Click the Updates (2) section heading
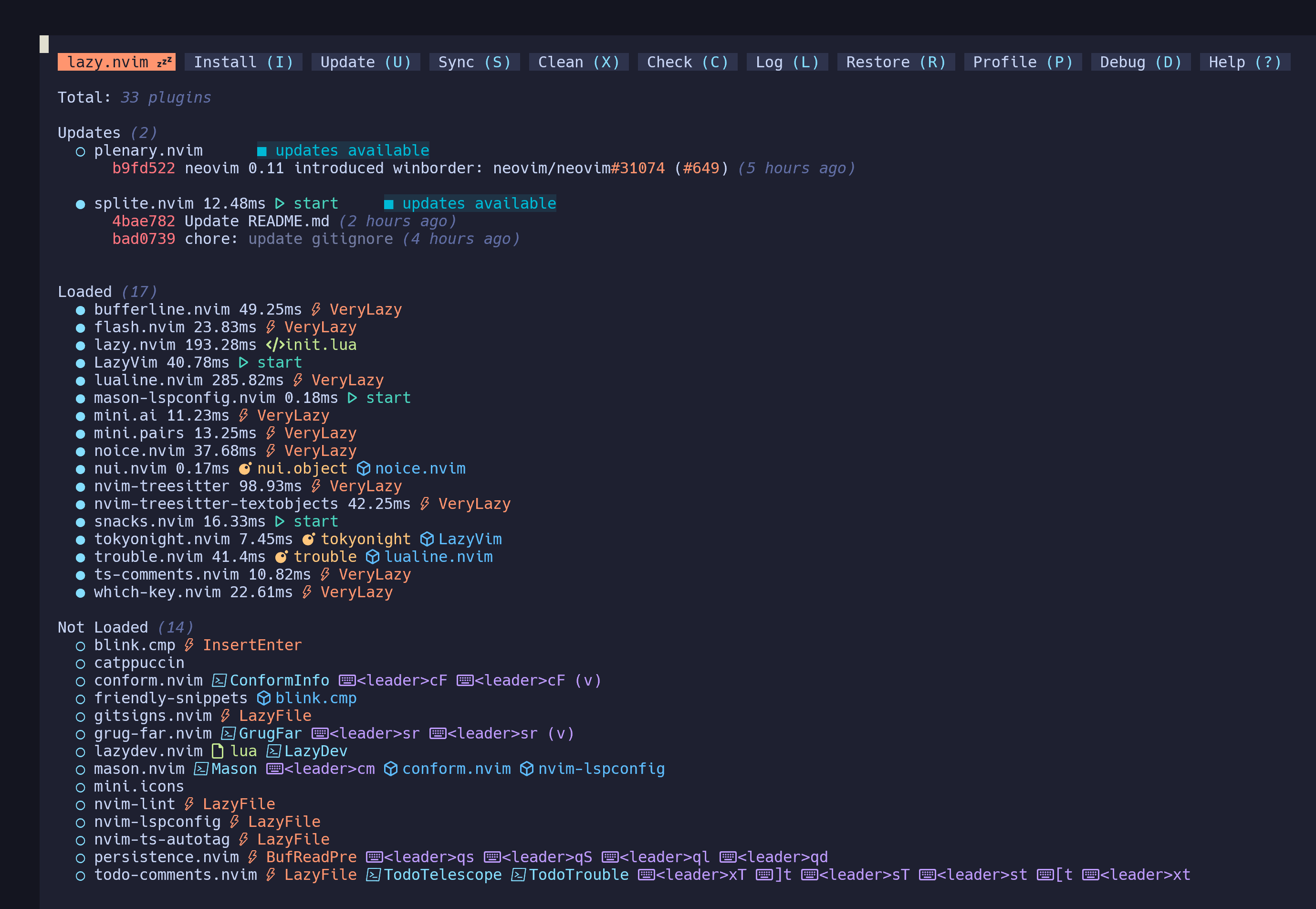 coord(107,133)
